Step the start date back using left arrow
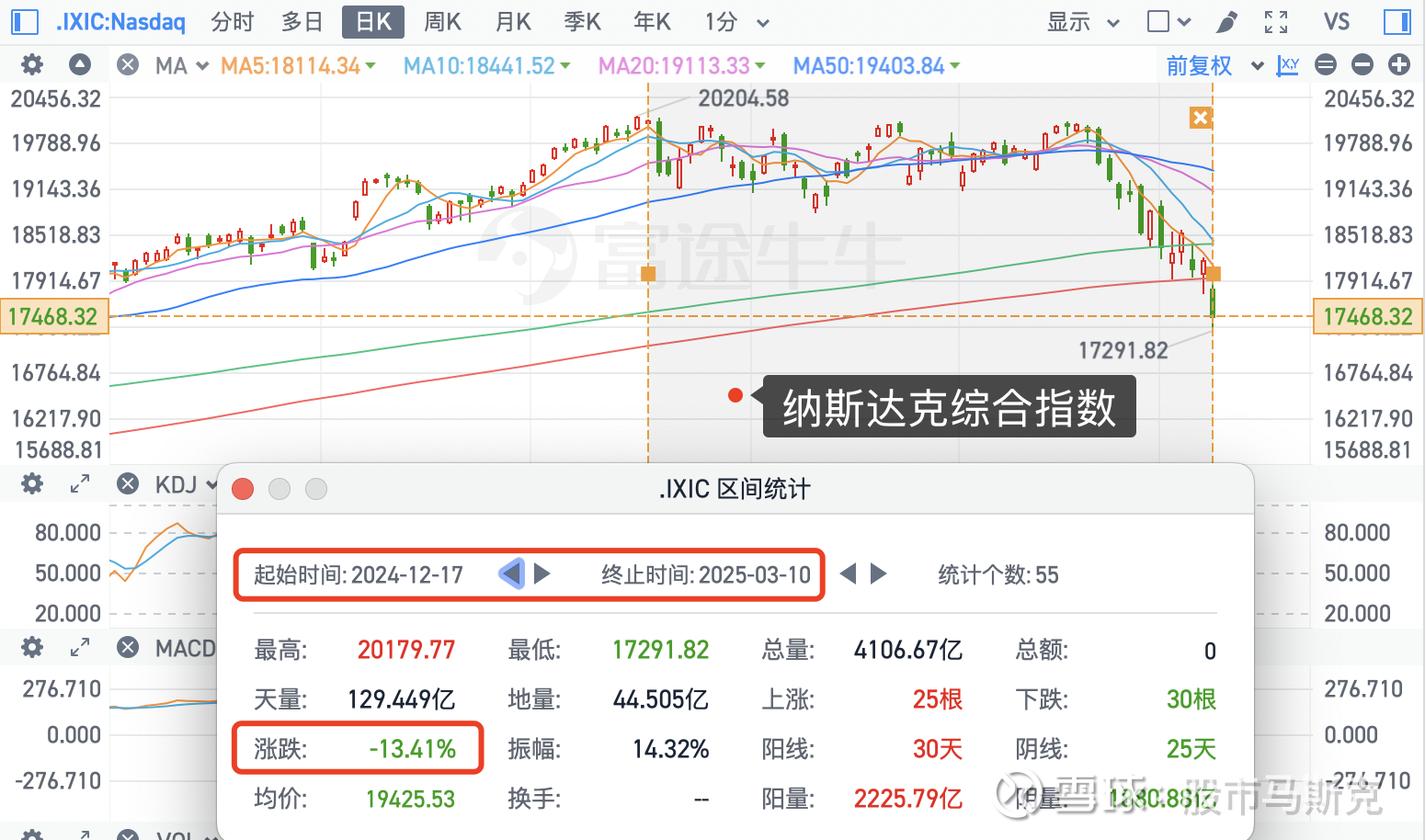 tap(511, 573)
